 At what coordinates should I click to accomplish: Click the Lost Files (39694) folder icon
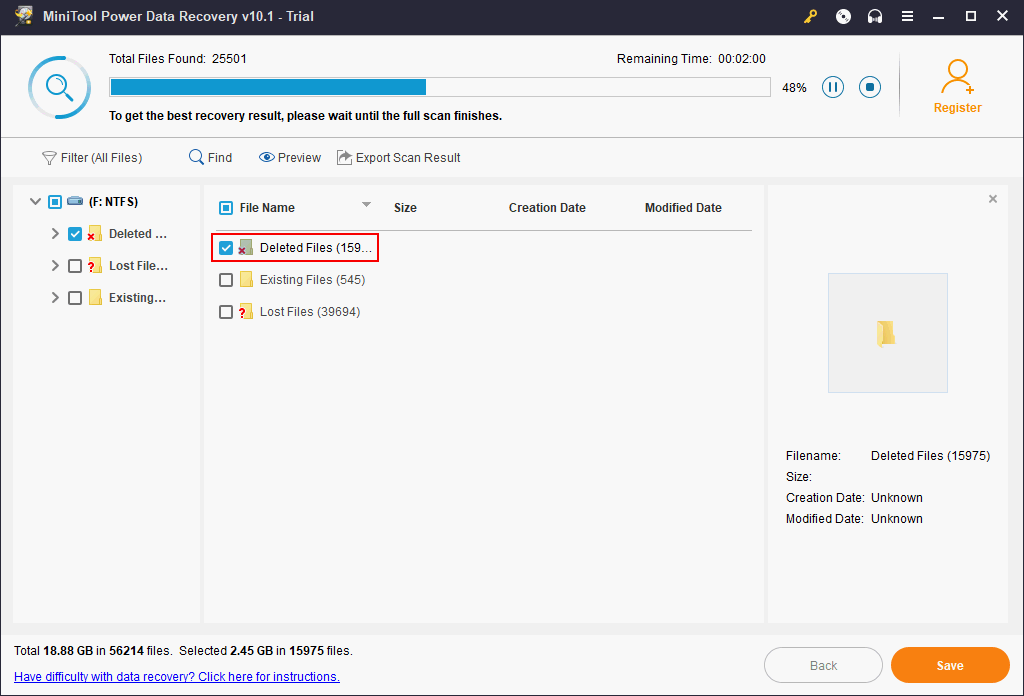click(x=246, y=311)
